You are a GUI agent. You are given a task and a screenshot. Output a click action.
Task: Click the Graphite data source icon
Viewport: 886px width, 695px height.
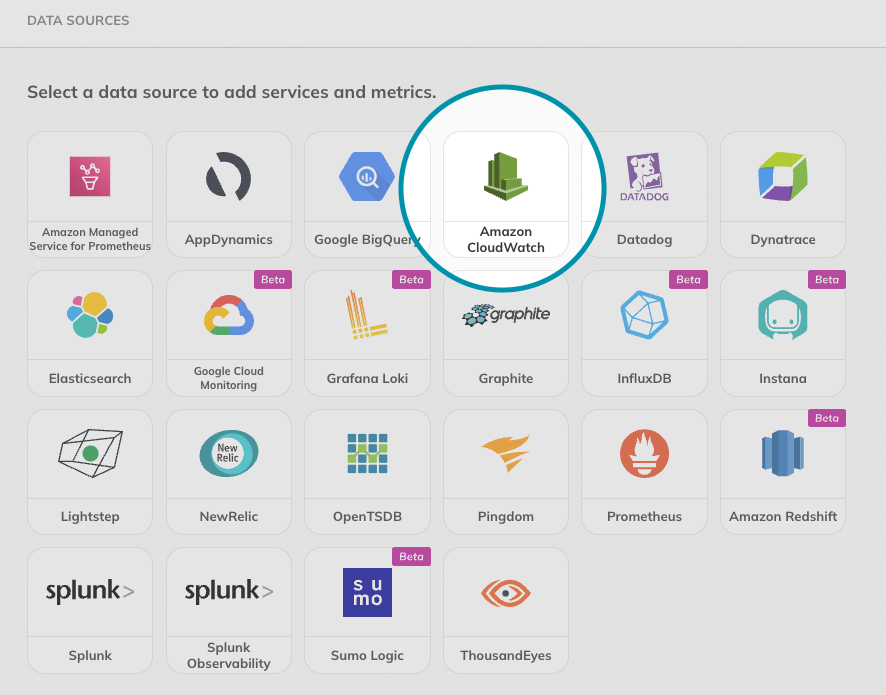[x=505, y=332]
